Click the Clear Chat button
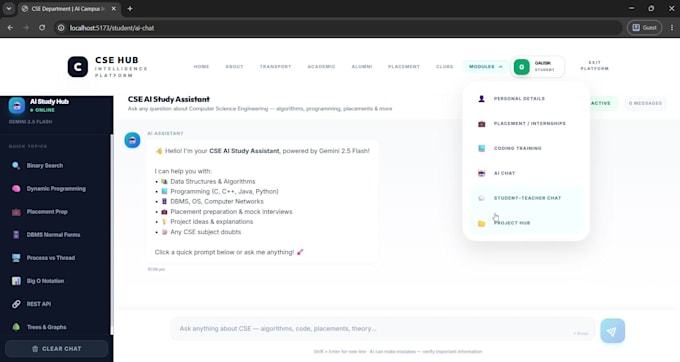The image size is (680, 362). coord(56,349)
